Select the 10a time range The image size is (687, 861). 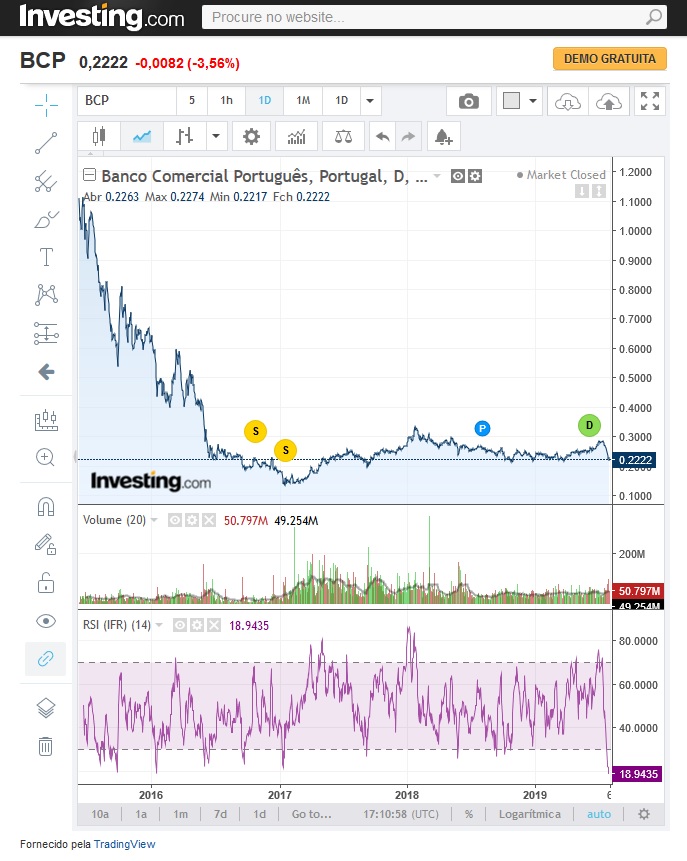click(100, 814)
